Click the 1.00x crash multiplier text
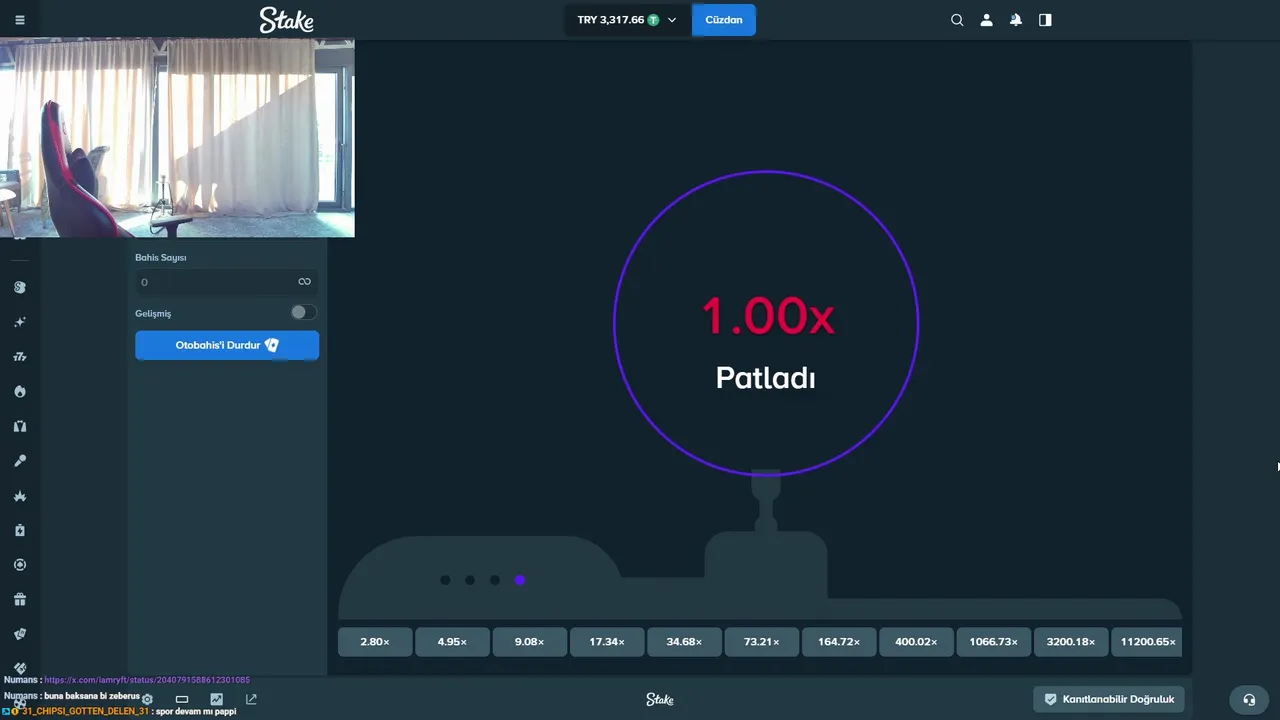 767,315
